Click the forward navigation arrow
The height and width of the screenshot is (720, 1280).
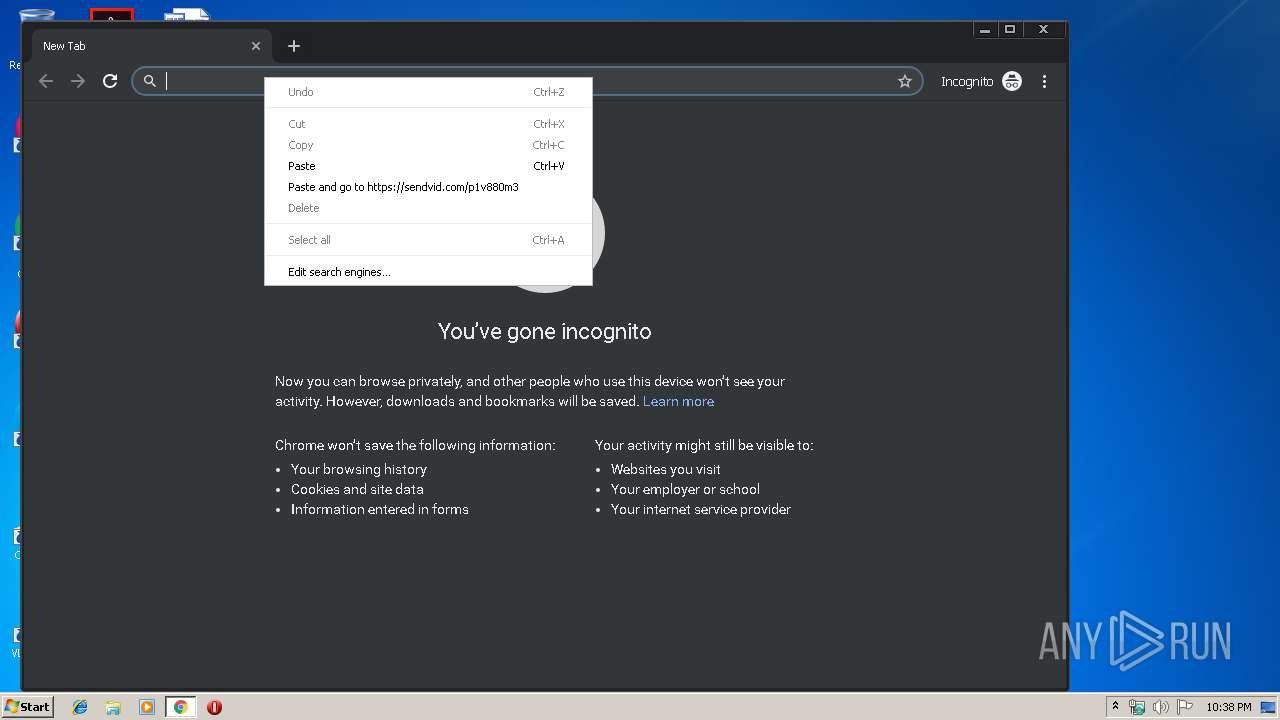pos(78,81)
